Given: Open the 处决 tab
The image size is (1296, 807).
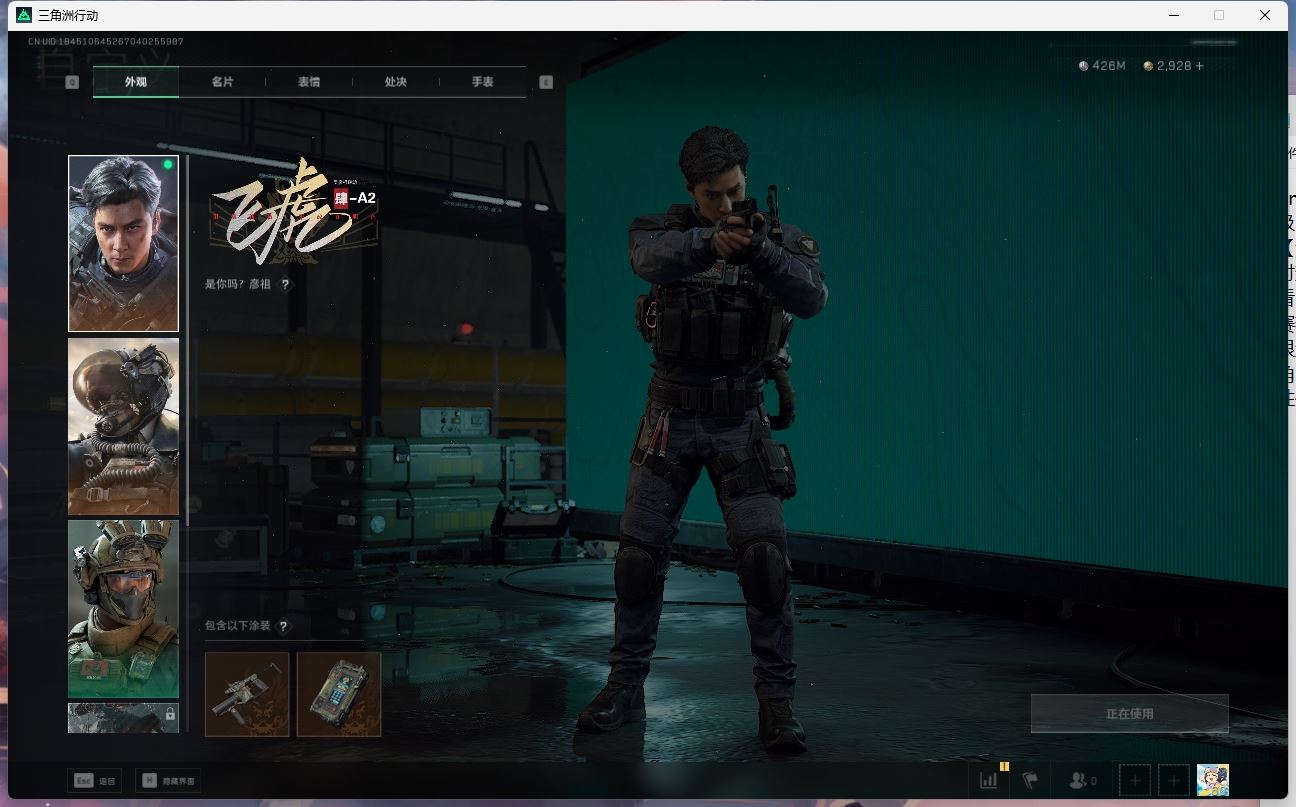Looking at the screenshot, I should click(396, 82).
